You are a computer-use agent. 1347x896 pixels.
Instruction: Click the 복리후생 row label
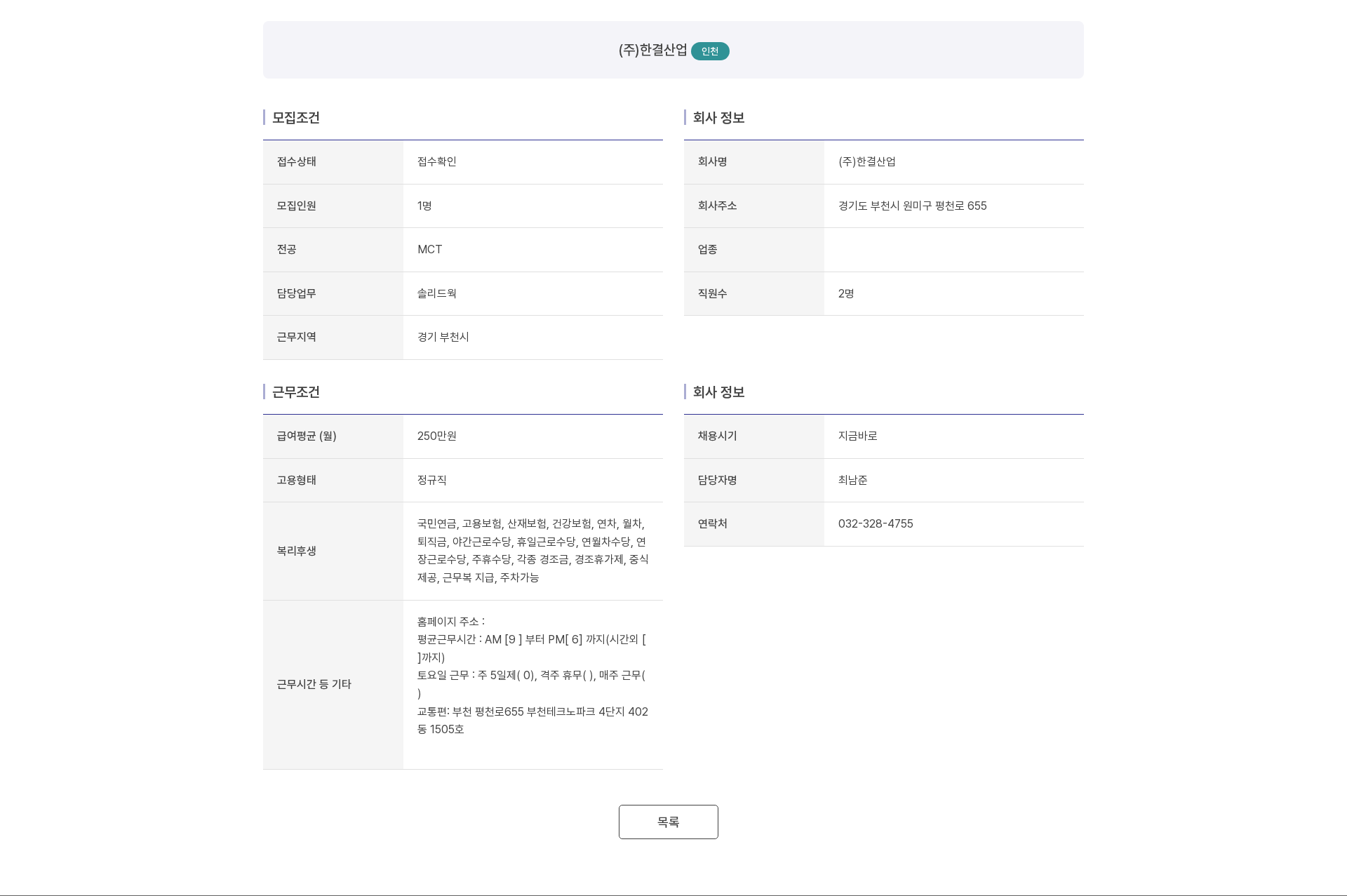pyautogui.click(x=297, y=551)
